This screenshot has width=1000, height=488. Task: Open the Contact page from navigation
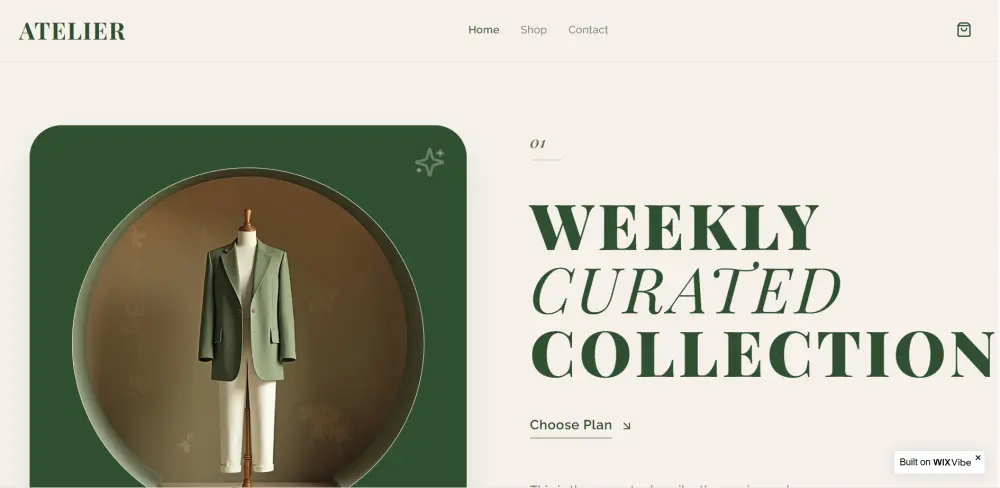588,30
